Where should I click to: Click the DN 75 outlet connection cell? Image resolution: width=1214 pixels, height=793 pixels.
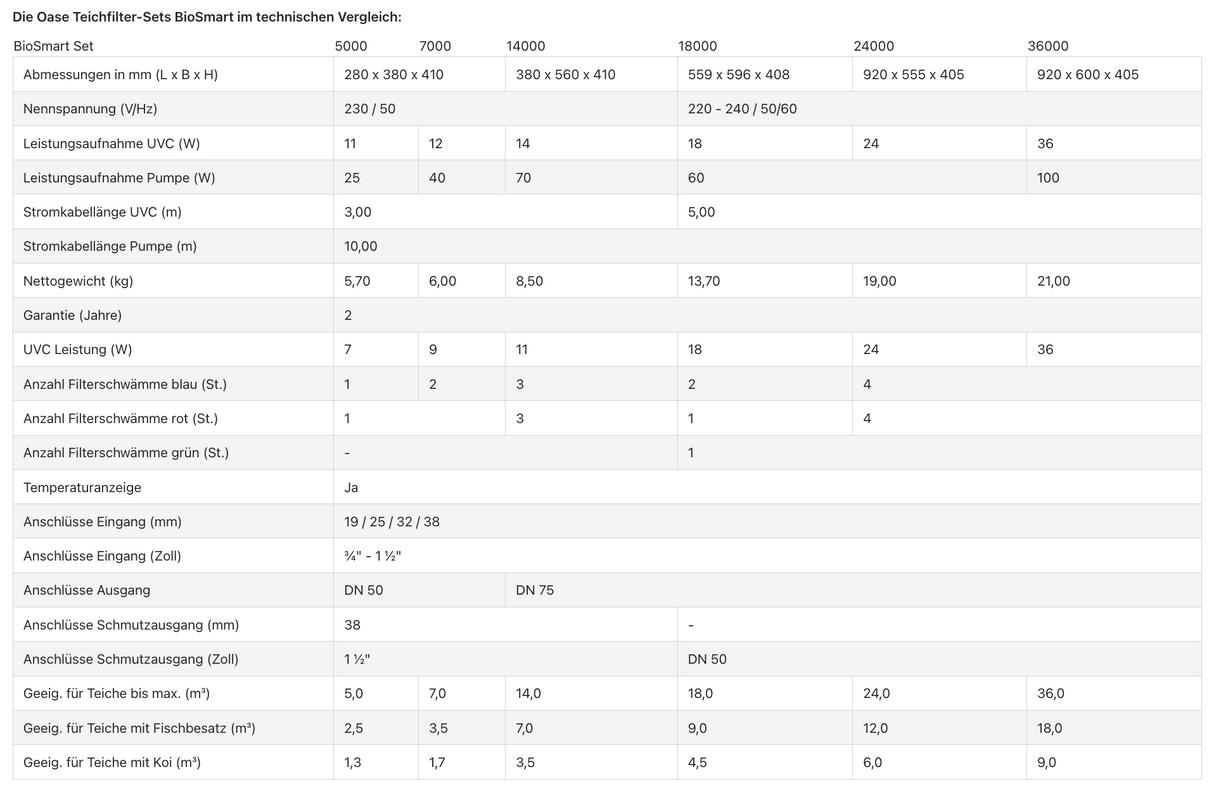[535, 590]
